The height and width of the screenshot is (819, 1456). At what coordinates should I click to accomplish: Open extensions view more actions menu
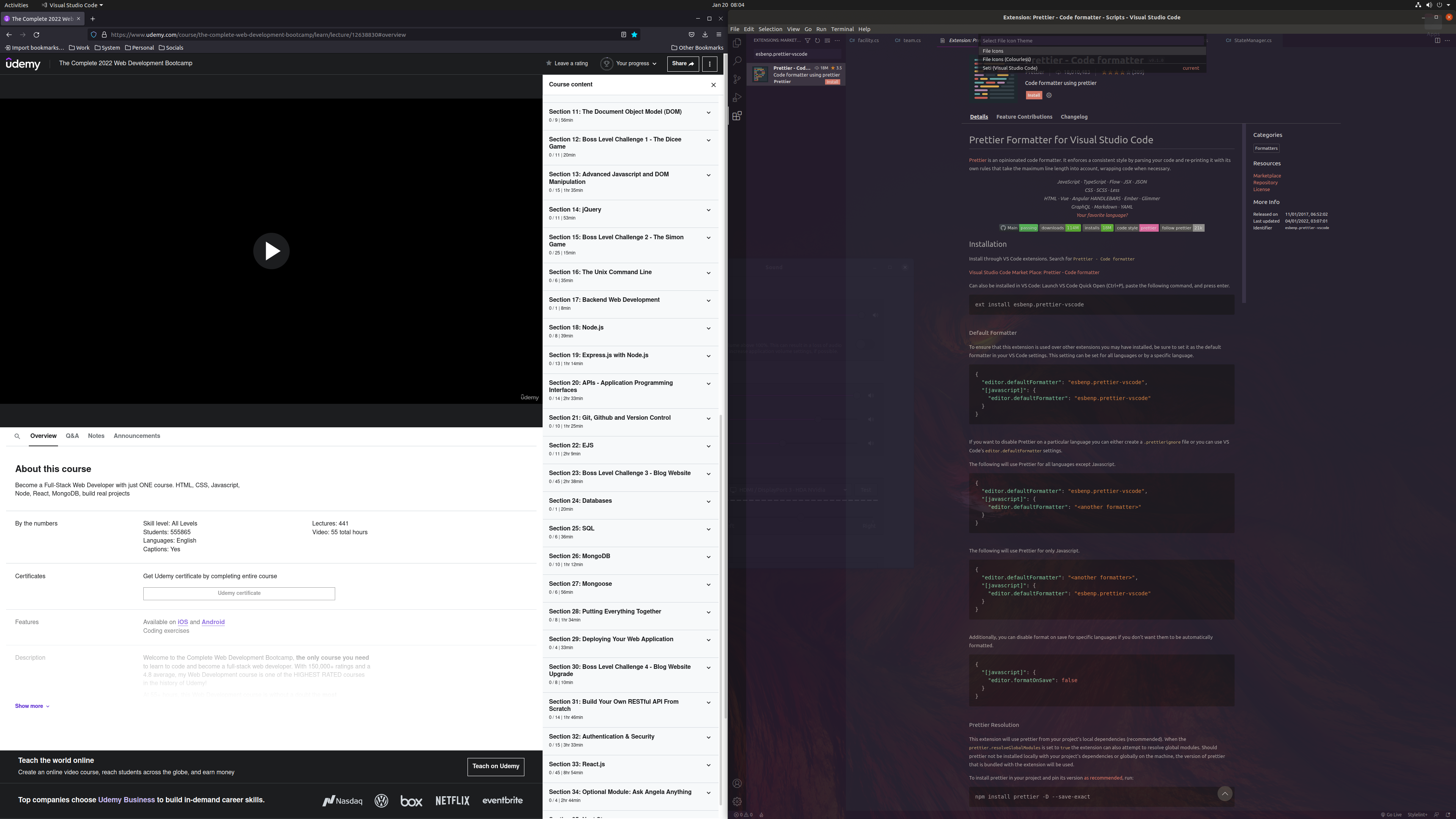tap(837, 41)
